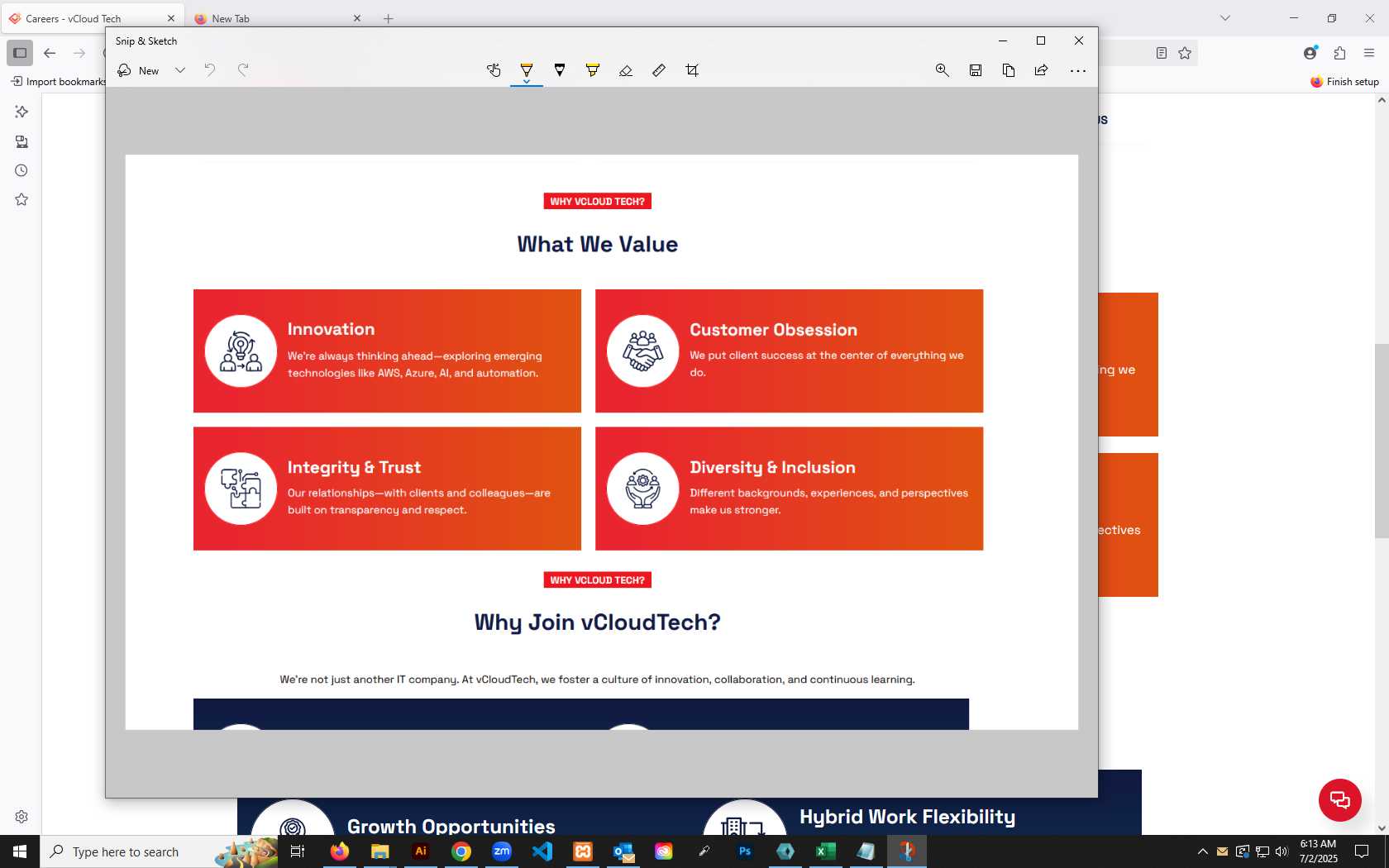Select the Image Crop tool
The image size is (1389, 868).
click(692, 70)
